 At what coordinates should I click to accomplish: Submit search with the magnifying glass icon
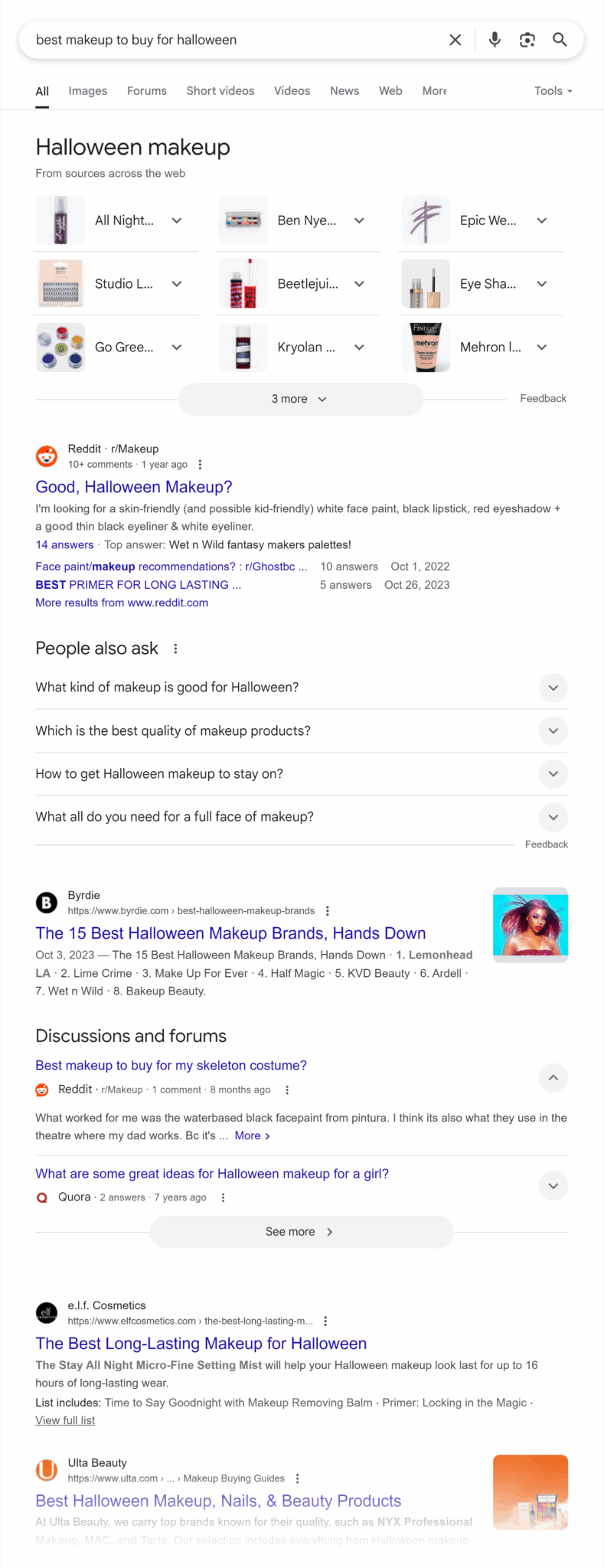point(560,40)
